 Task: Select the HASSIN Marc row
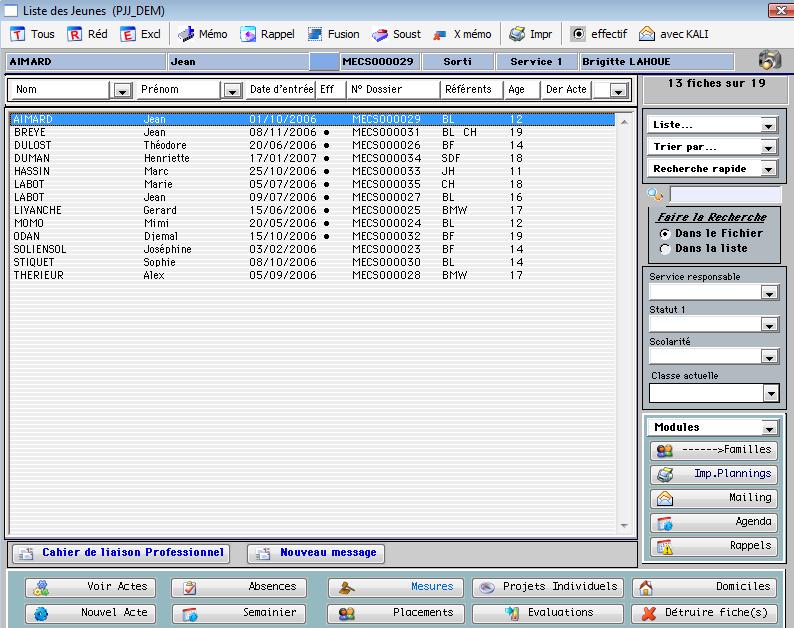312,171
